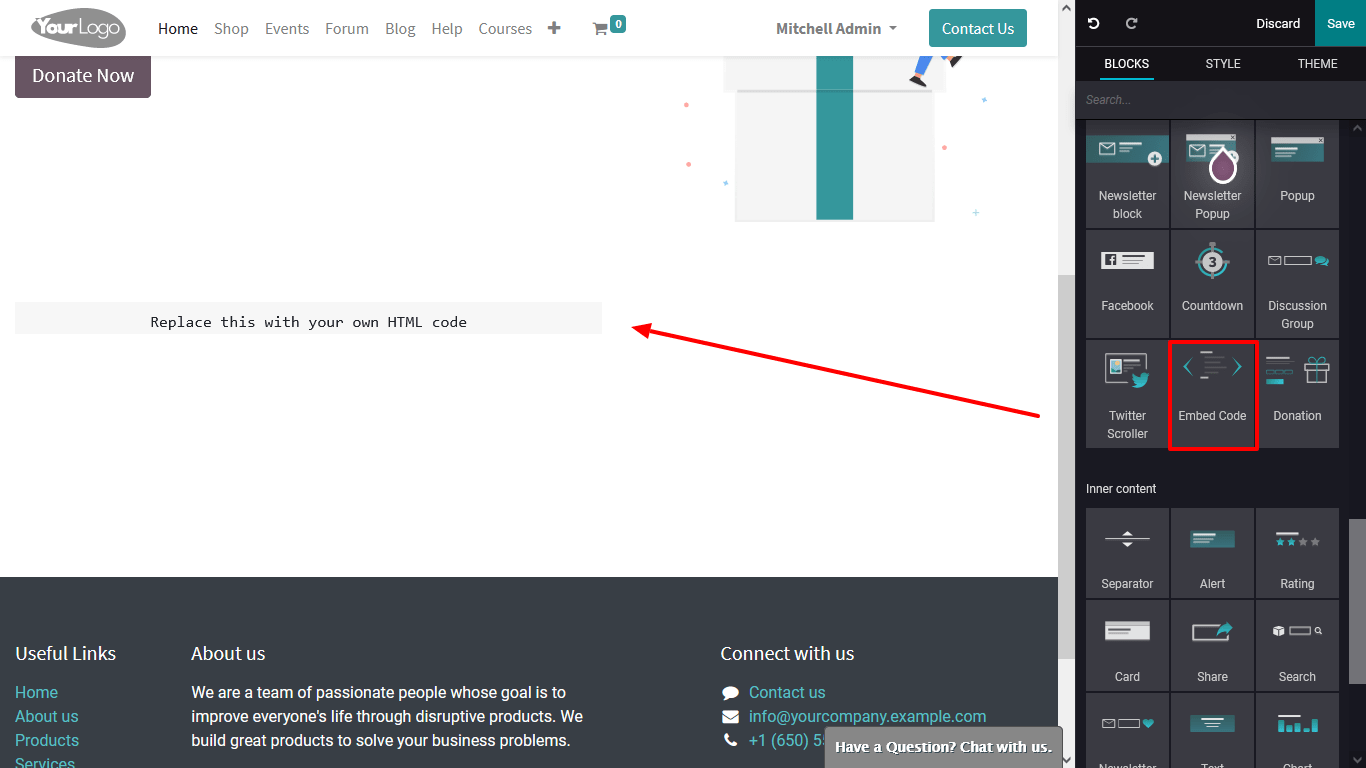
Task: Click the Contact Us button
Action: [x=978, y=28]
